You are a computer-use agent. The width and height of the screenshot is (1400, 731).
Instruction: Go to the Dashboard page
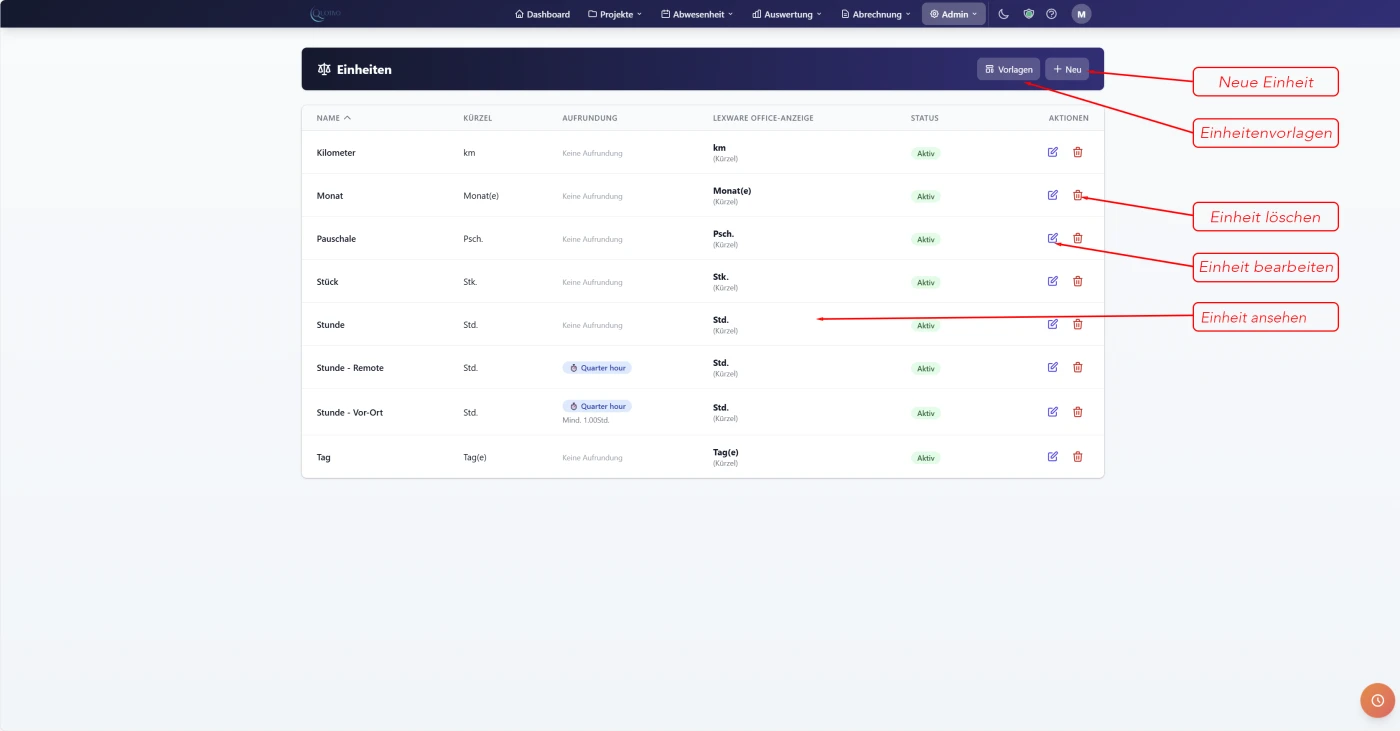542,14
